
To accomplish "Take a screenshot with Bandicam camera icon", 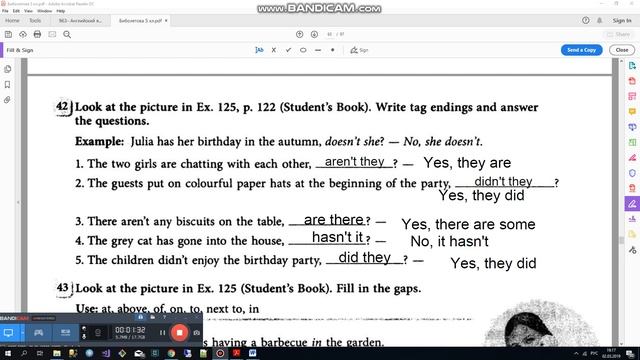I will pos(196,333).
